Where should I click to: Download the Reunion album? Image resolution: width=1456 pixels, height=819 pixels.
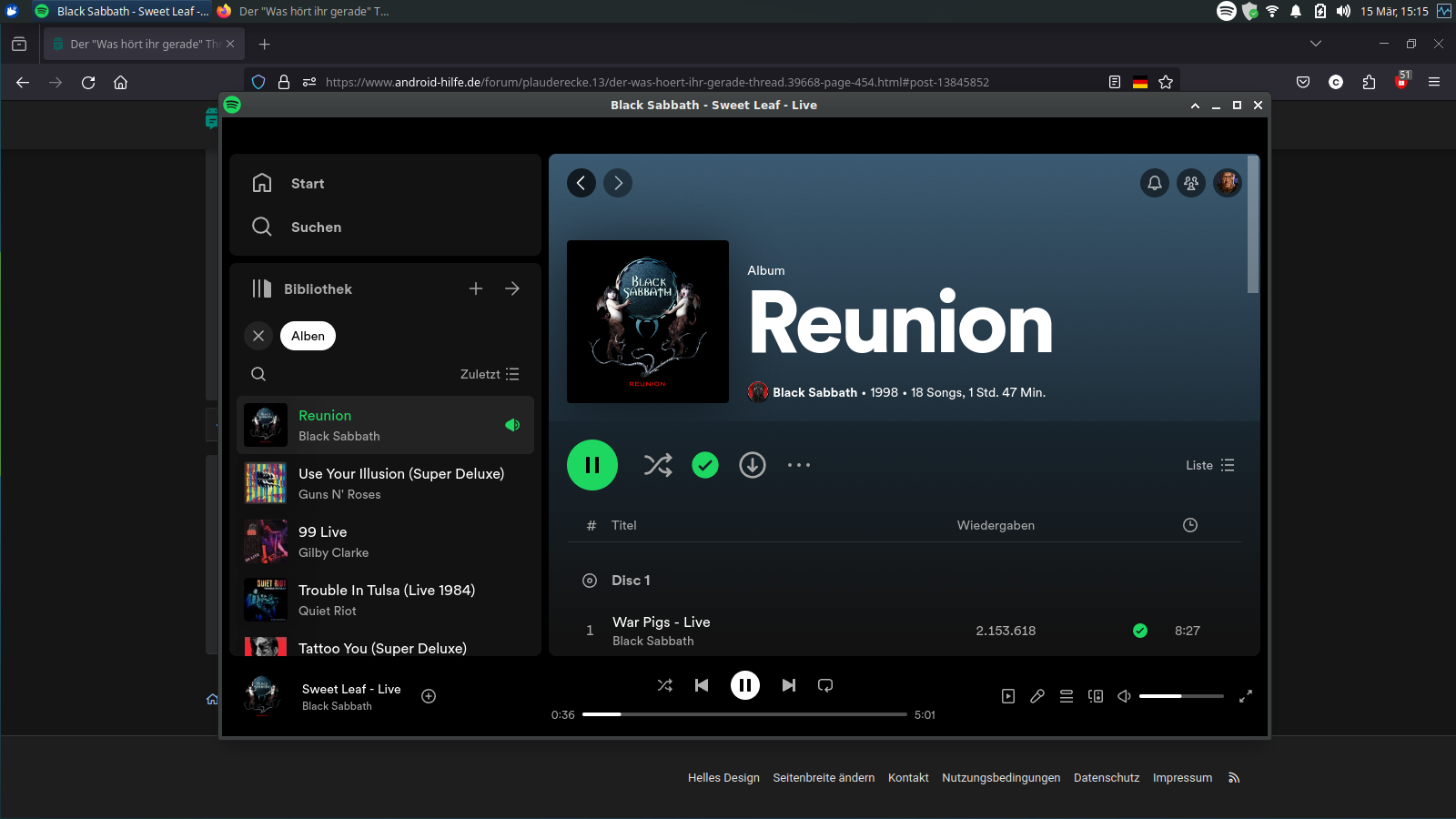752,465
